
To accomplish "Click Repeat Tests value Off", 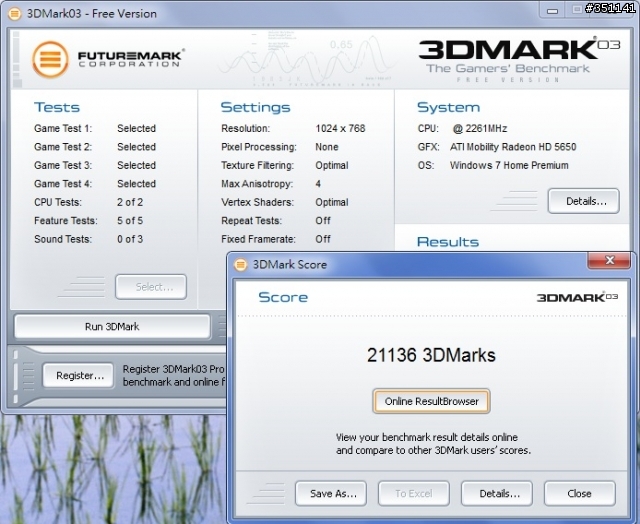I will pos(322,221).
